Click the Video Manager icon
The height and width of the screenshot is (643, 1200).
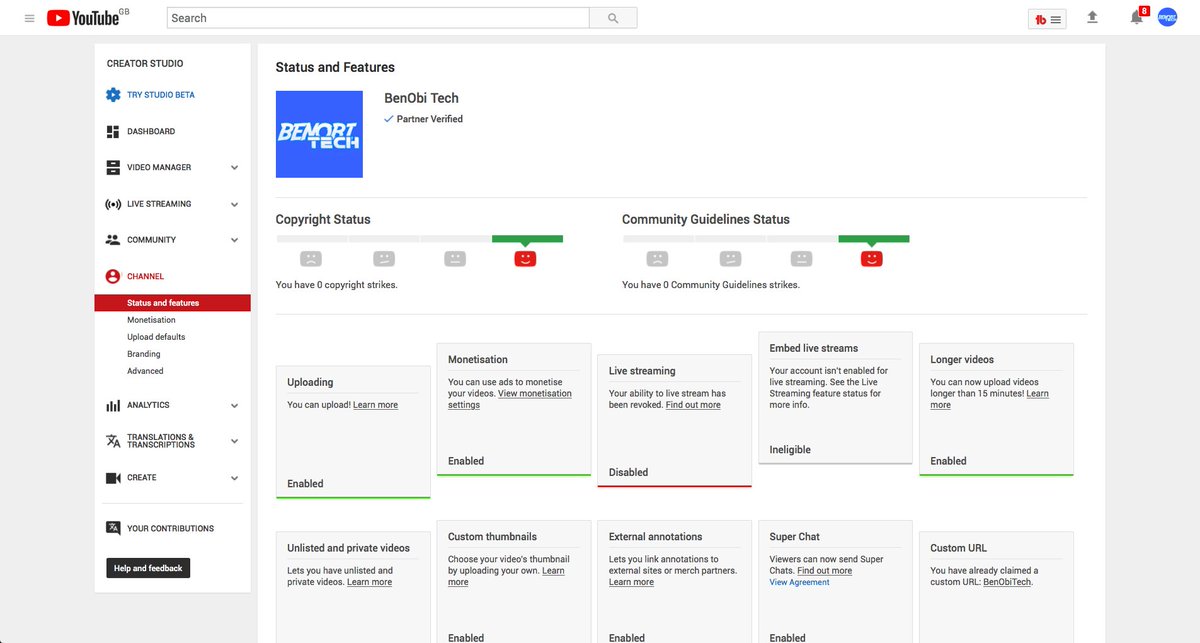(x=113, y=167)
